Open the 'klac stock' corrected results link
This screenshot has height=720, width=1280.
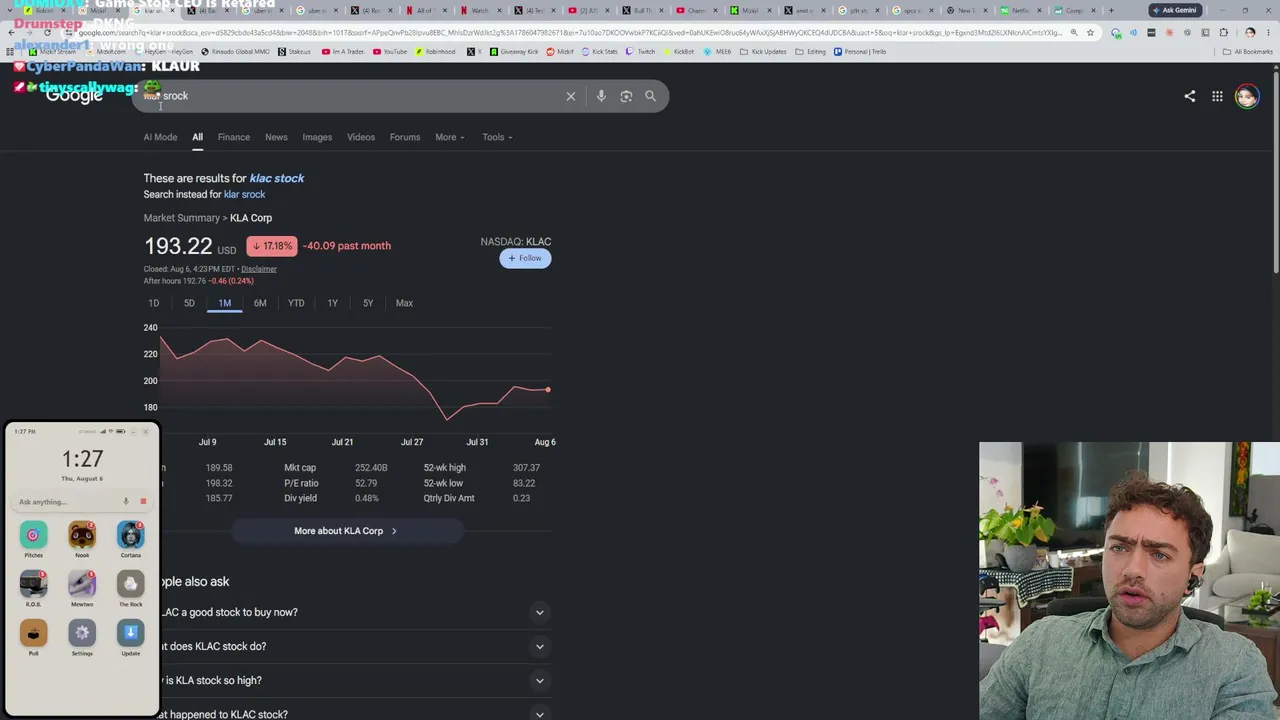point(277,178)
